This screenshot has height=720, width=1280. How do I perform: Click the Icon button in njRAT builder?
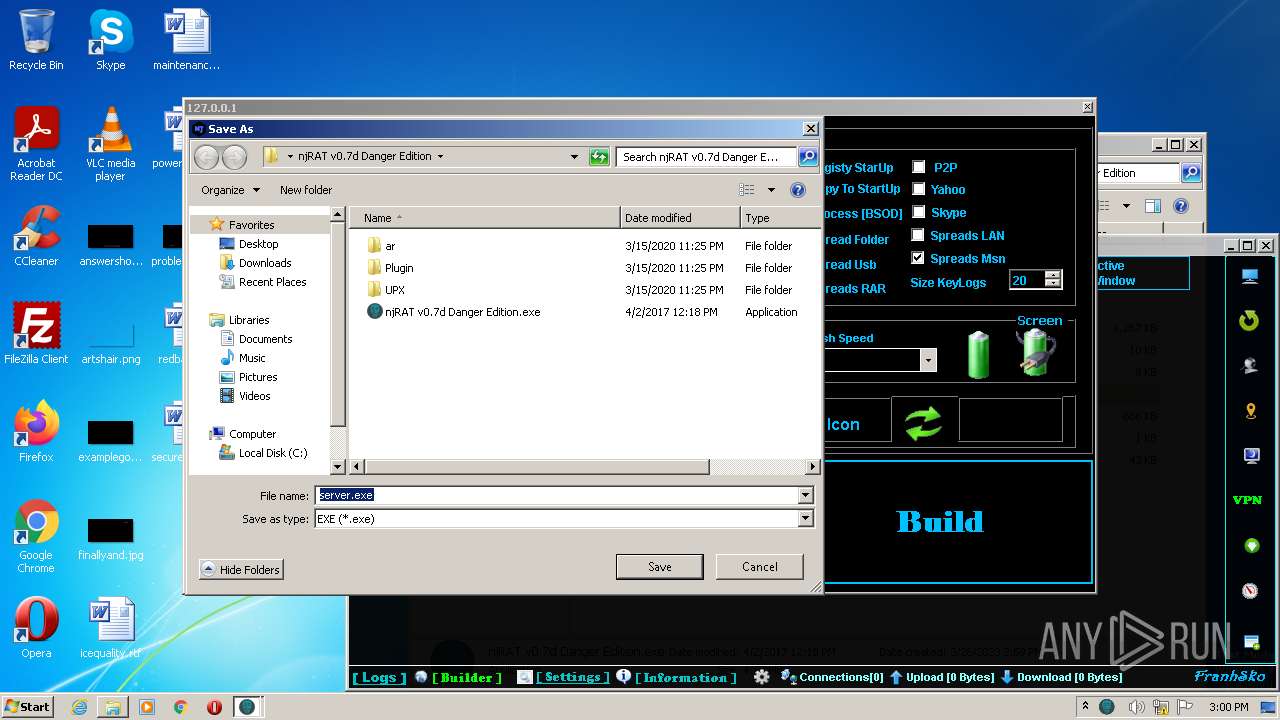(x=843, y=424)
